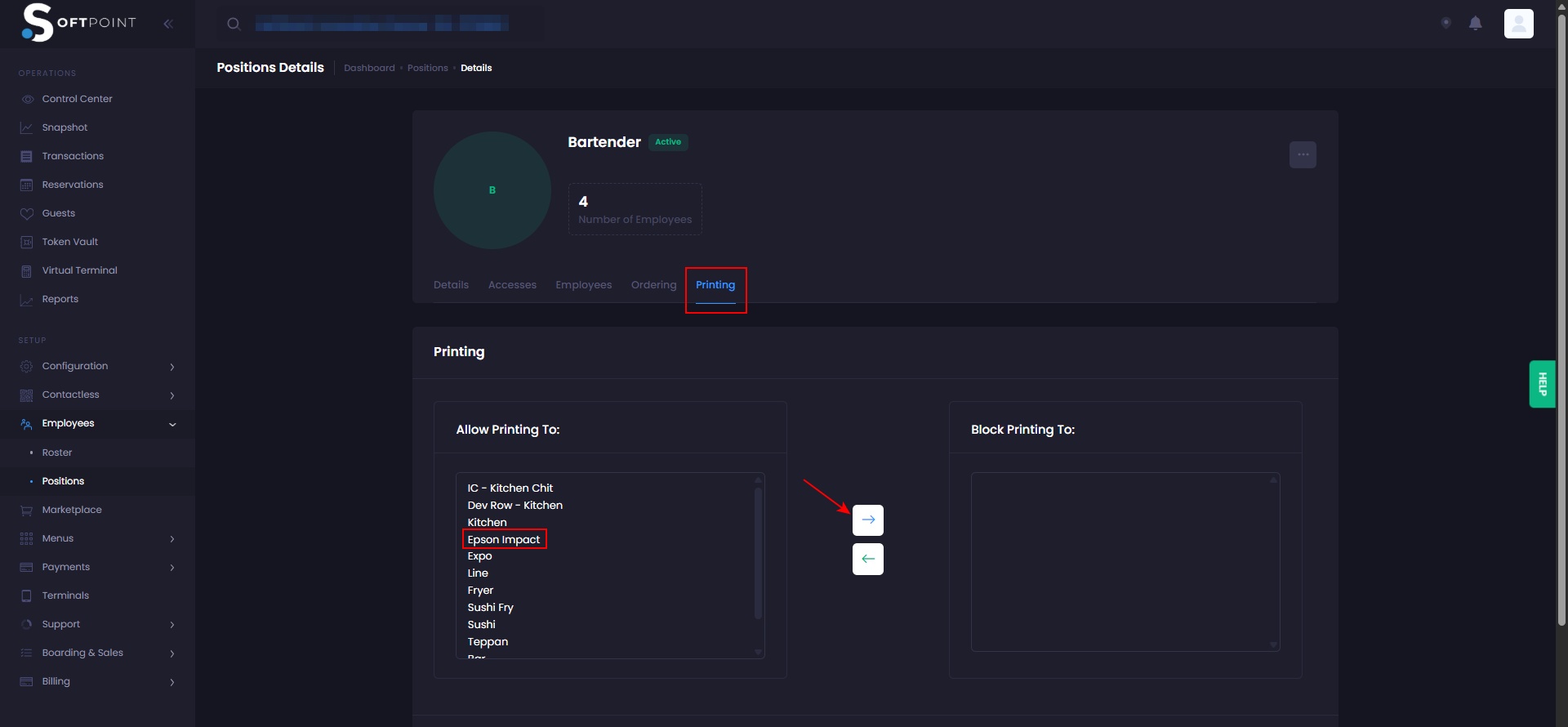
Task: Move selected printer to Block list arrow
Action: [867, 520]
